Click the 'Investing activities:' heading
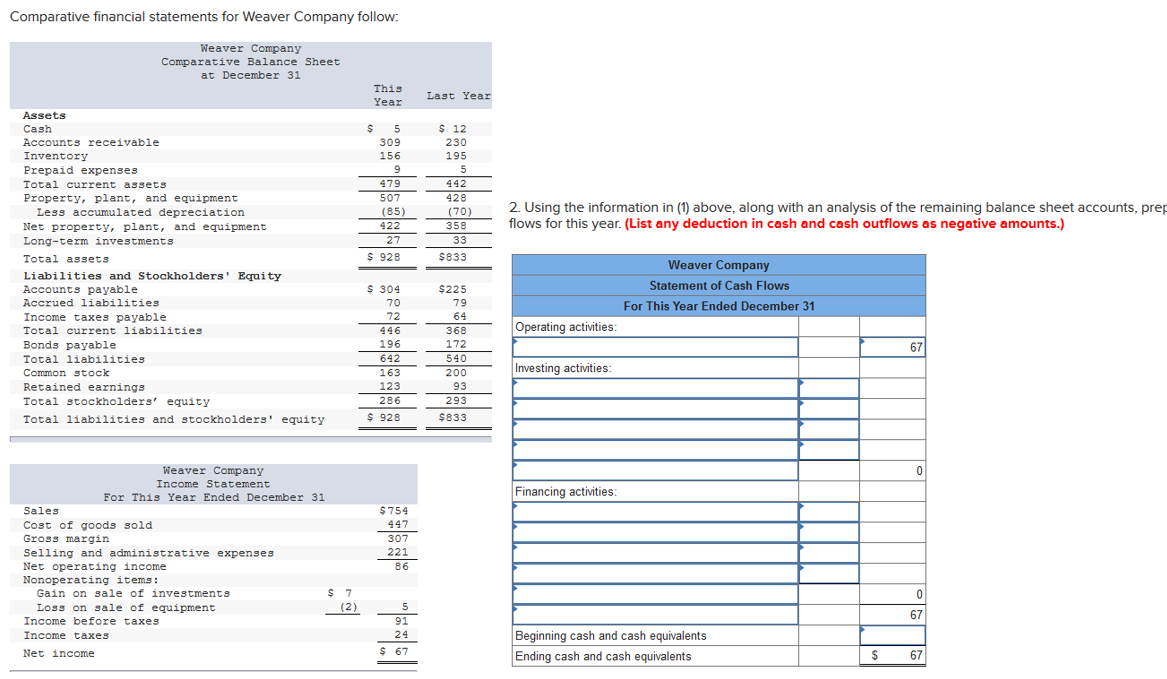 point(563,368)
